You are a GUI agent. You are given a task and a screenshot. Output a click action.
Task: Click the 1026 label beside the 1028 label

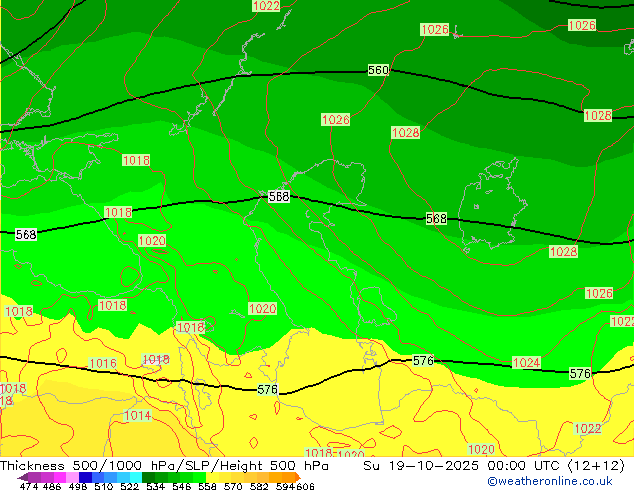[x=336, y=120]
